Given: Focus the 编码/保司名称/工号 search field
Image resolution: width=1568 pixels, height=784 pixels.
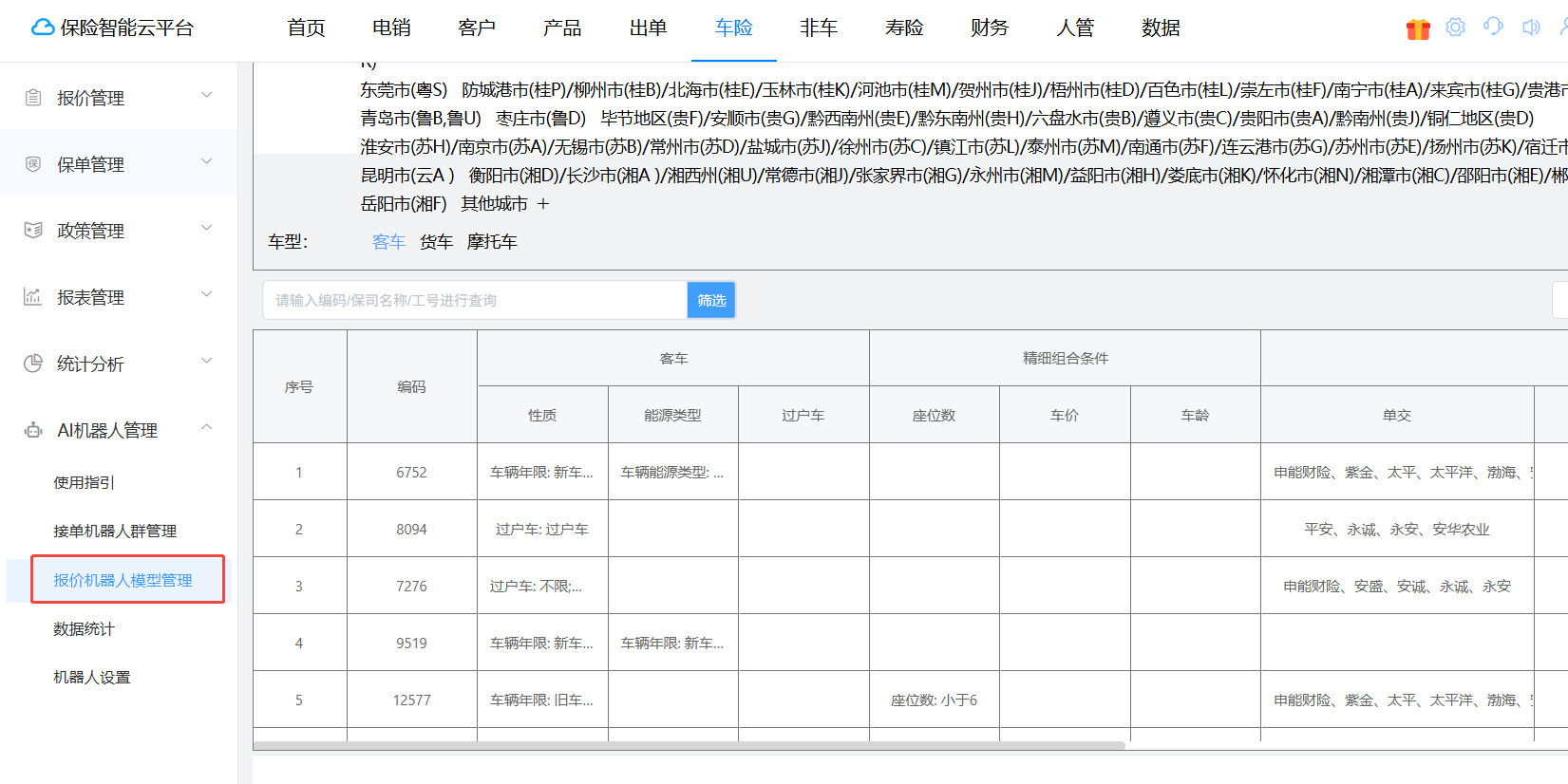Looking at the screenshot, I should tap(475, 300).
